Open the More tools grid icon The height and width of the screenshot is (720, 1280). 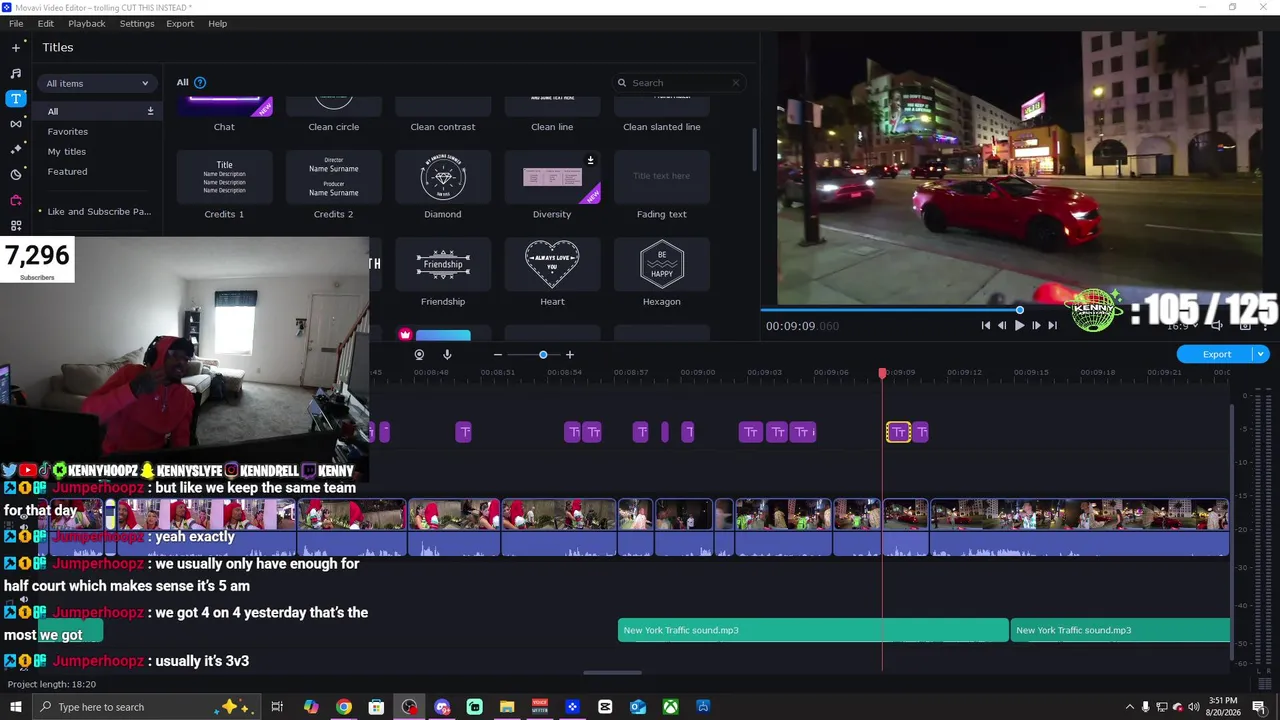[15, 226]
